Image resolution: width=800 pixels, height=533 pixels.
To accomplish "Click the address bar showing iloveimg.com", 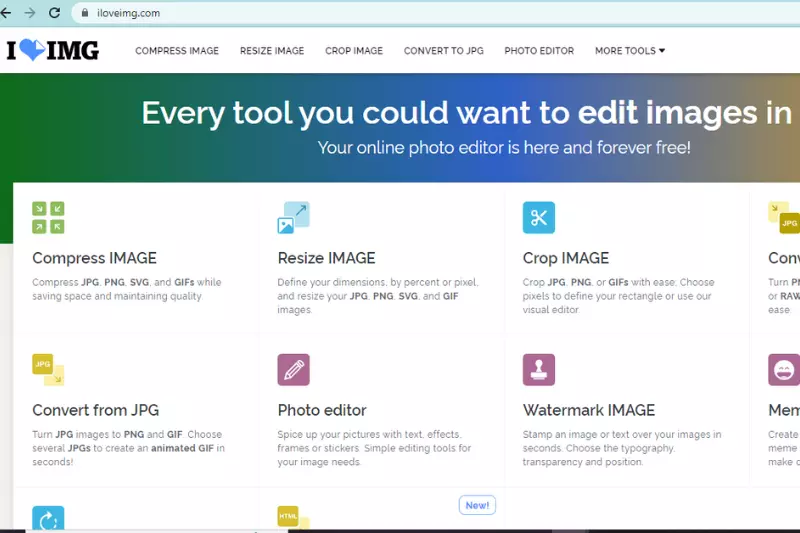I will point(435,13).
